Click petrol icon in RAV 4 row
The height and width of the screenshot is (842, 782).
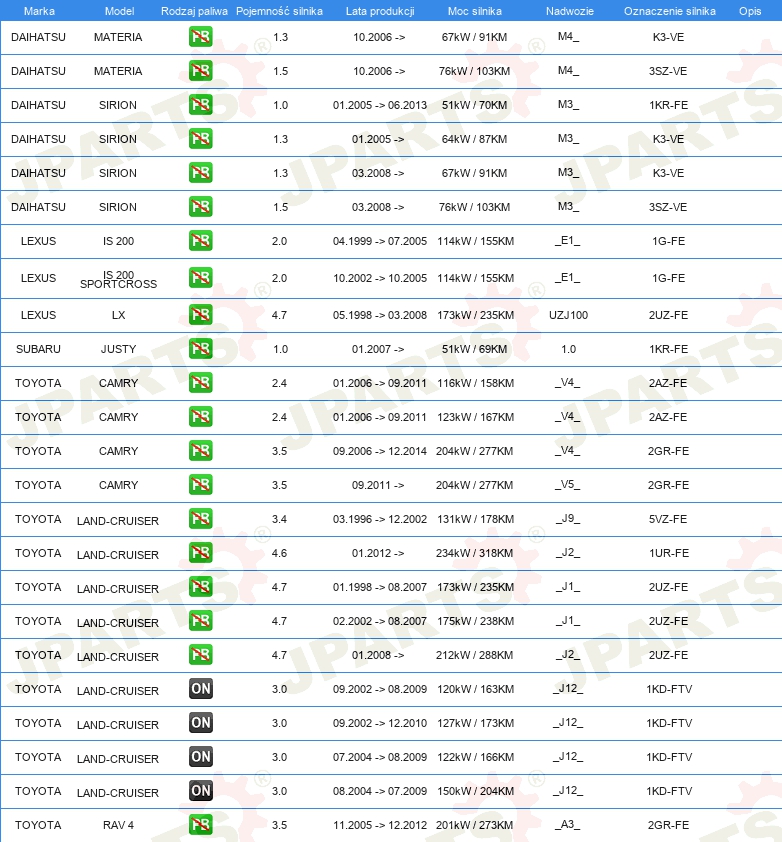tap(200, 825)
